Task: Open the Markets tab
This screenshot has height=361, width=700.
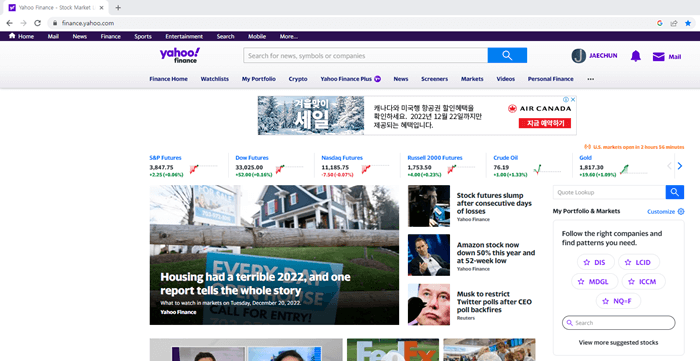Action: tap(472, 79)
